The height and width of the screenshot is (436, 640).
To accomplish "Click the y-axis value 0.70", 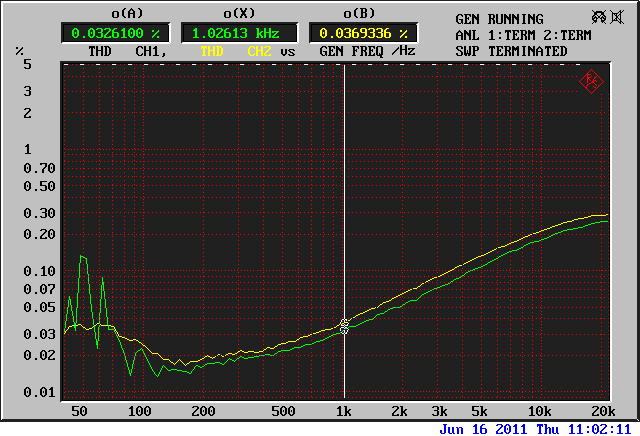I will tap(39, 168).
